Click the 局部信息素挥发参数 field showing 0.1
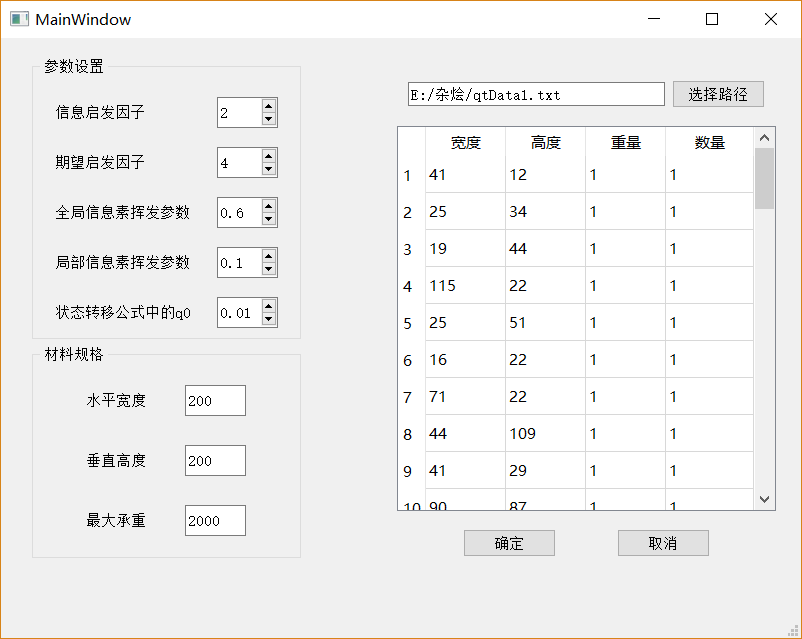 click(x=240, y=263)
